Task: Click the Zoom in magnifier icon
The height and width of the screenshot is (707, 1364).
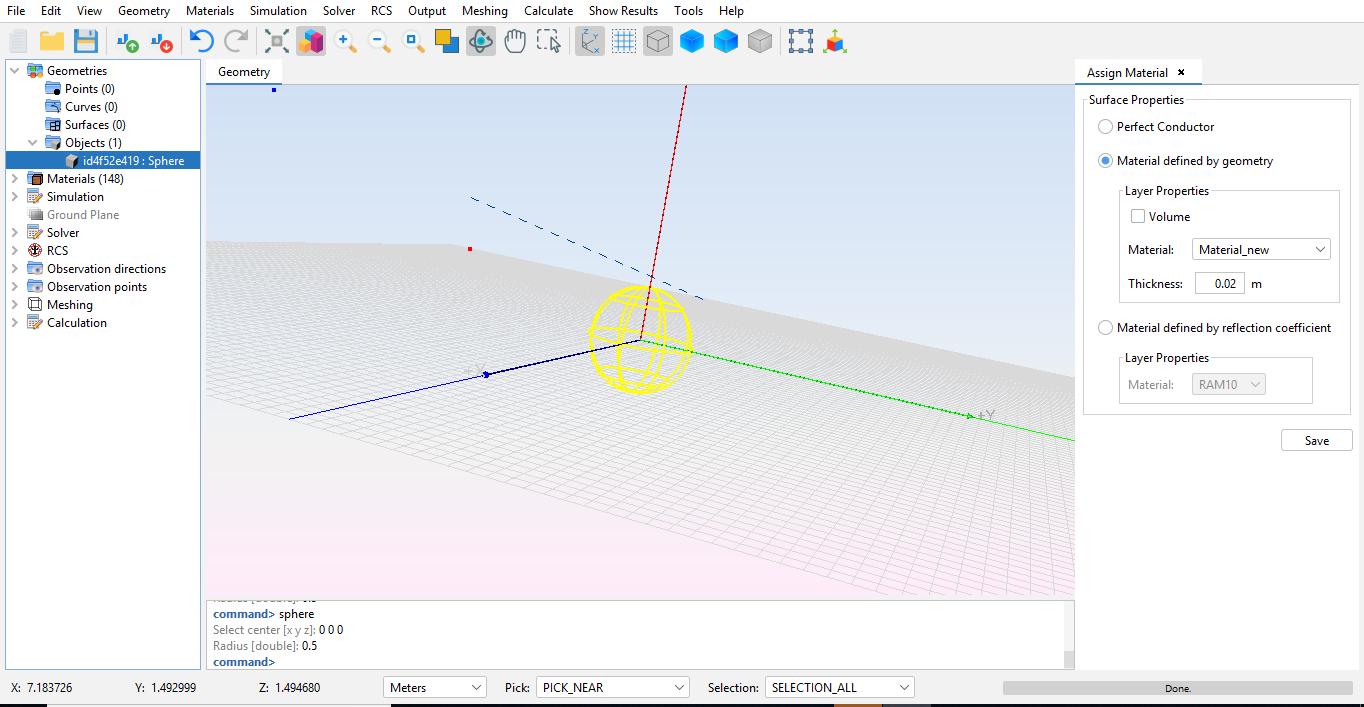Action: 346,41
